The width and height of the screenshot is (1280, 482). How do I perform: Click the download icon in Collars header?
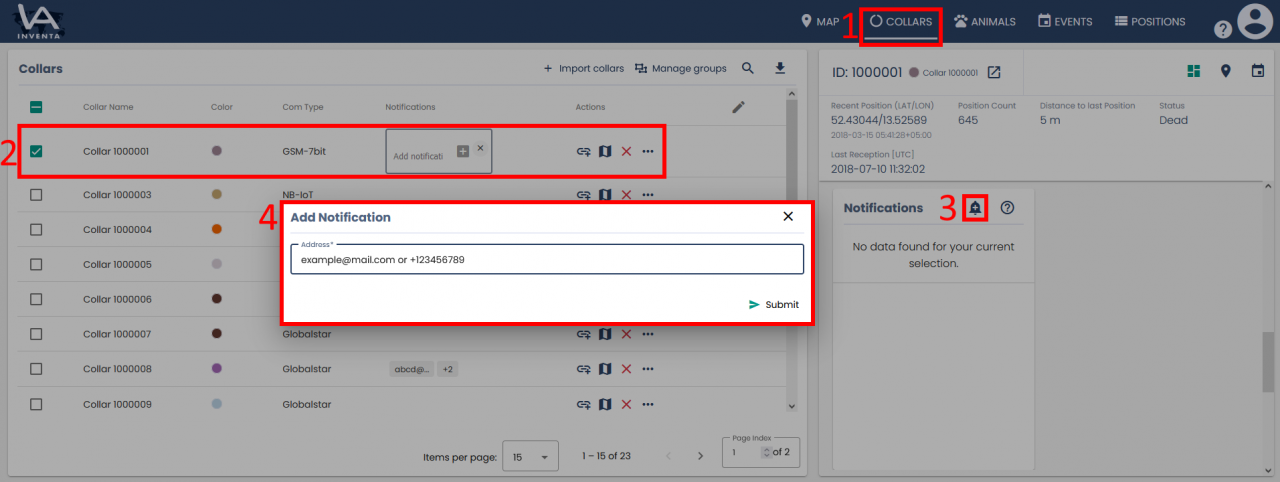click(x=780, y=69)
